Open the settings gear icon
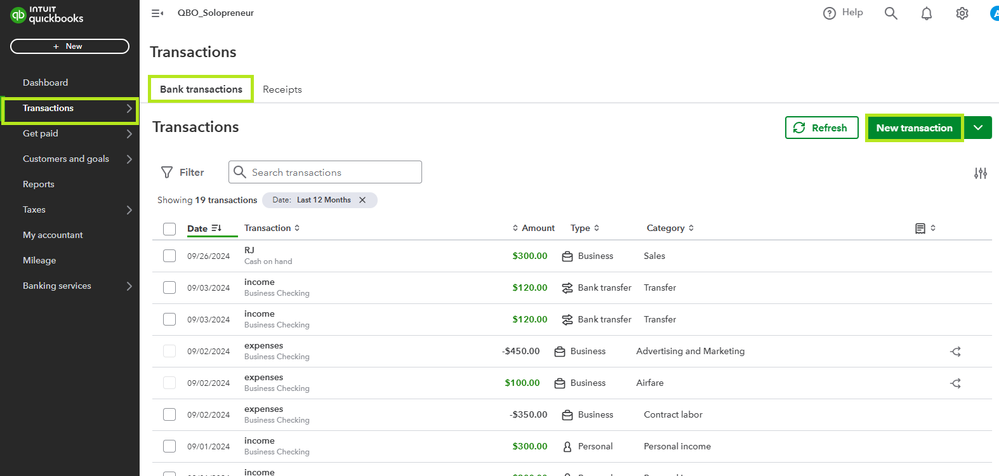 click(962, 13)
